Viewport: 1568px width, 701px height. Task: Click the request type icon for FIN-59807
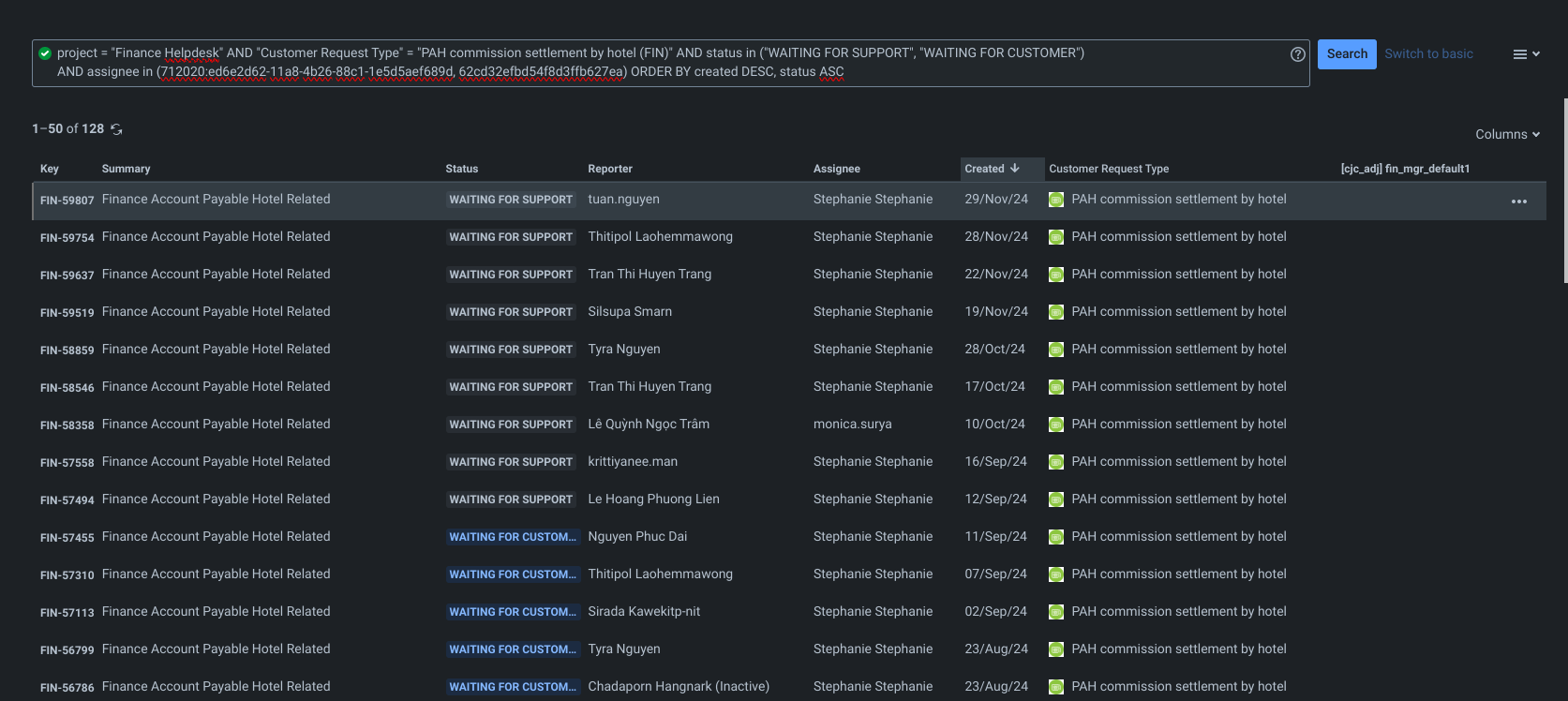[x=1056, y=200]
